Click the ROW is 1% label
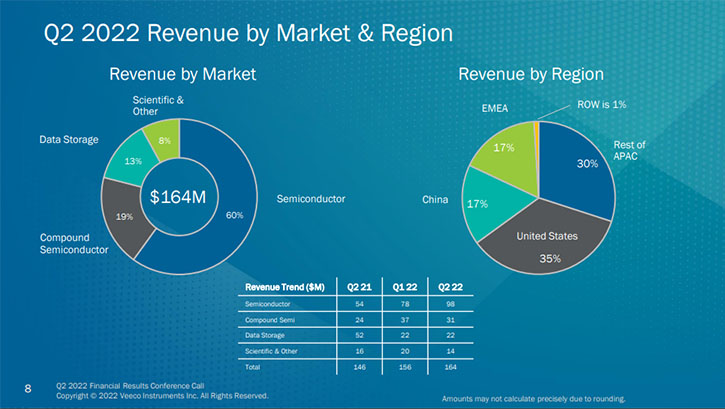The width and height of the screenshot is (725, 409). pyautogui.click(x=602, y=104)
